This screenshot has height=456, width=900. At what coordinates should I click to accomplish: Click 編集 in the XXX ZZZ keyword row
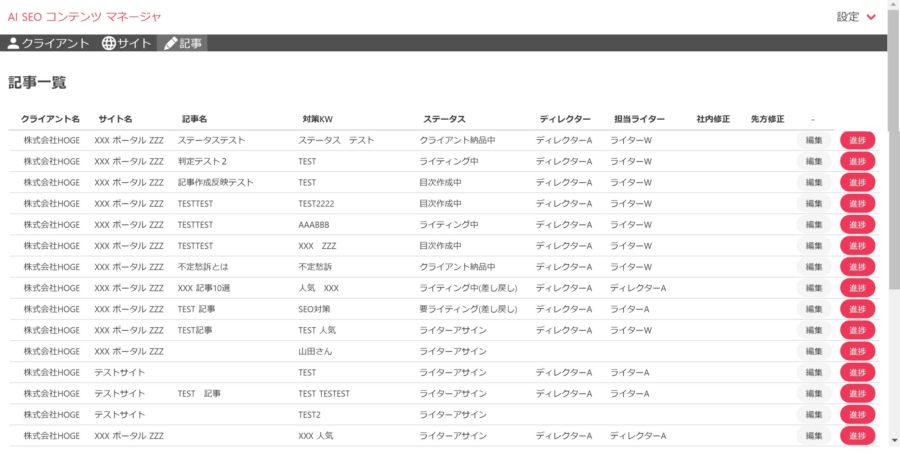click(x=814, y=246)
